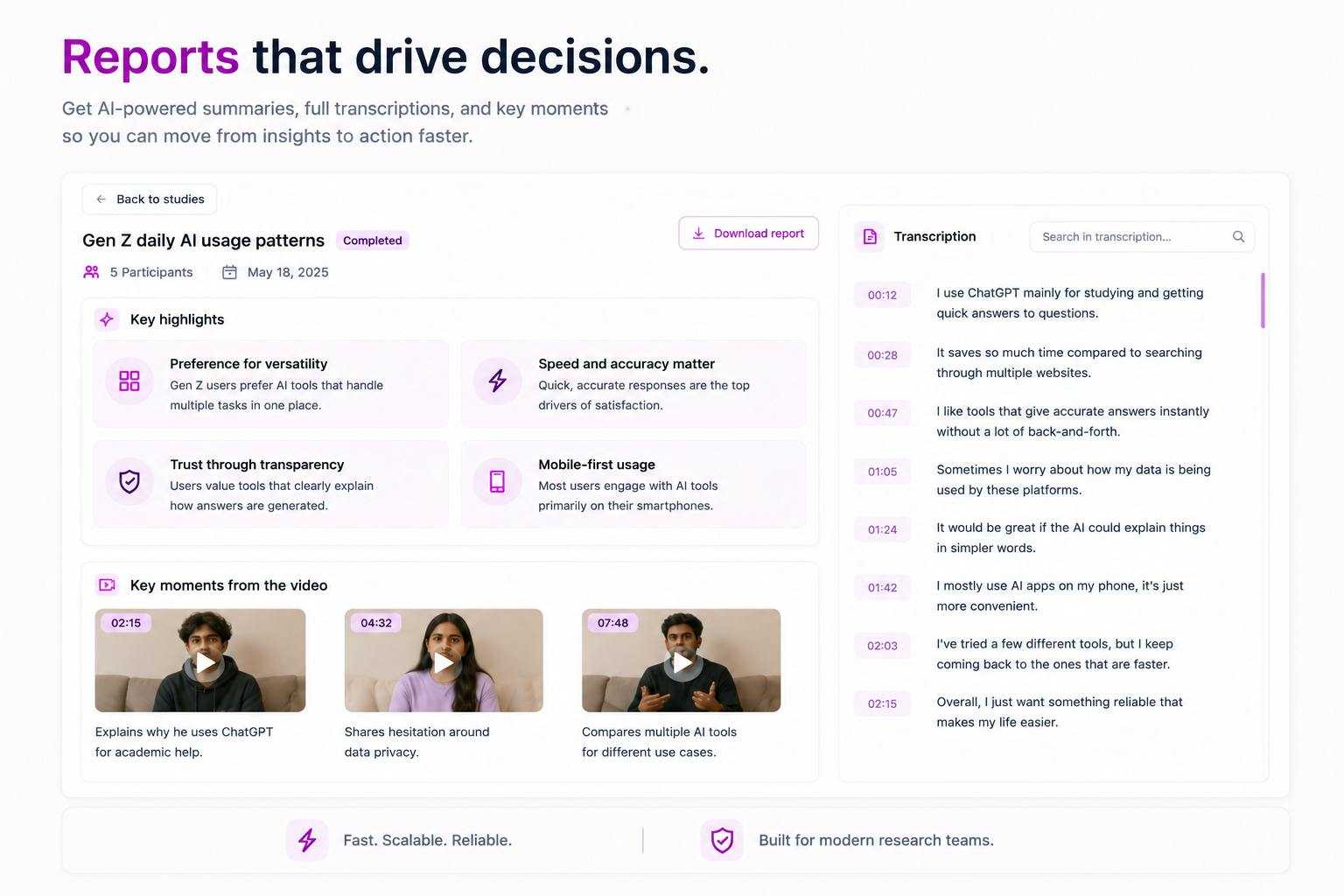1344x896 pixels.
Task: Select the Mobile-first usage heading
Action: click(x=597, y=465)
